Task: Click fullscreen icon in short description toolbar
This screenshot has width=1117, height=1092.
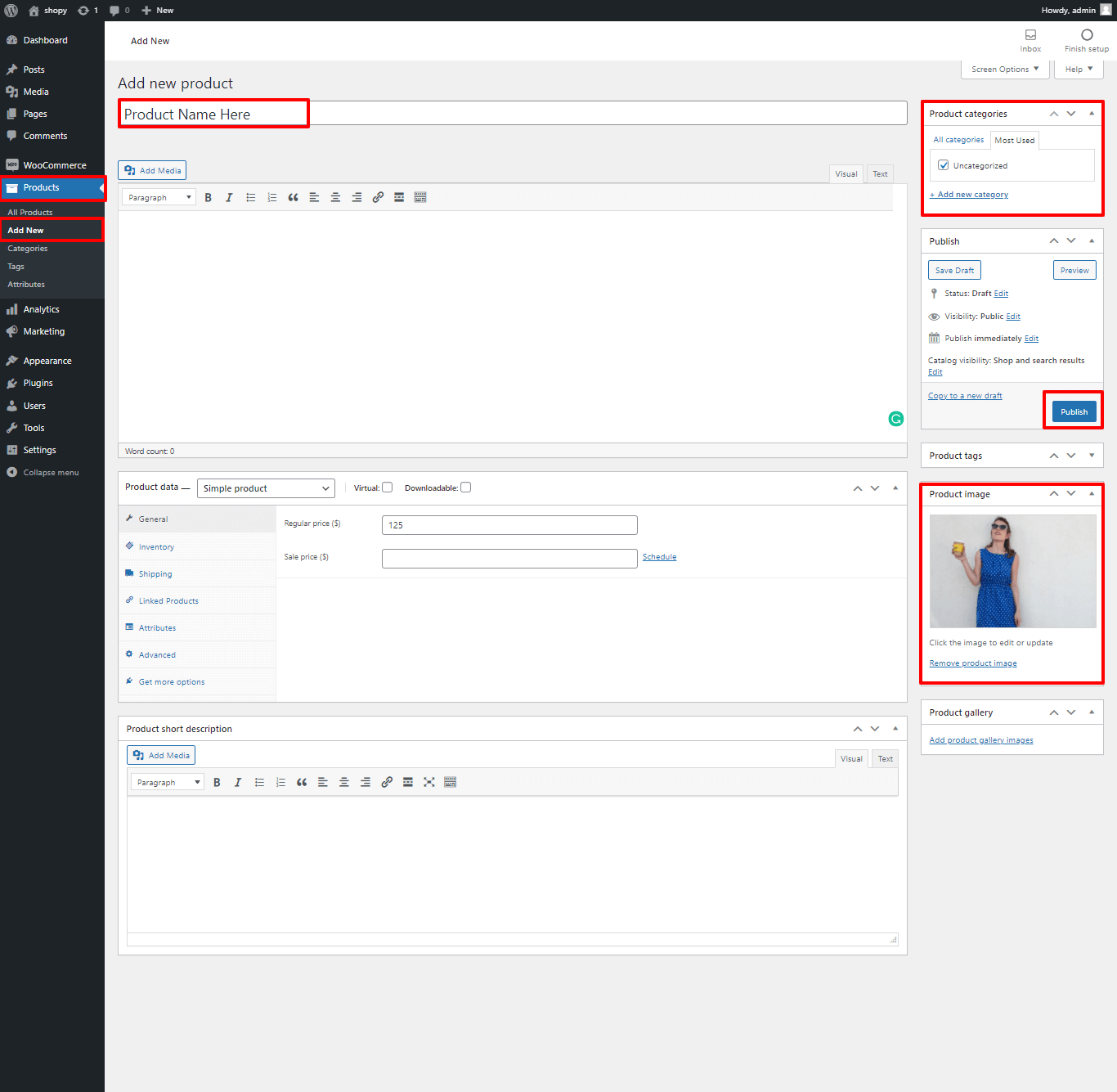Action: click(428, 783)
